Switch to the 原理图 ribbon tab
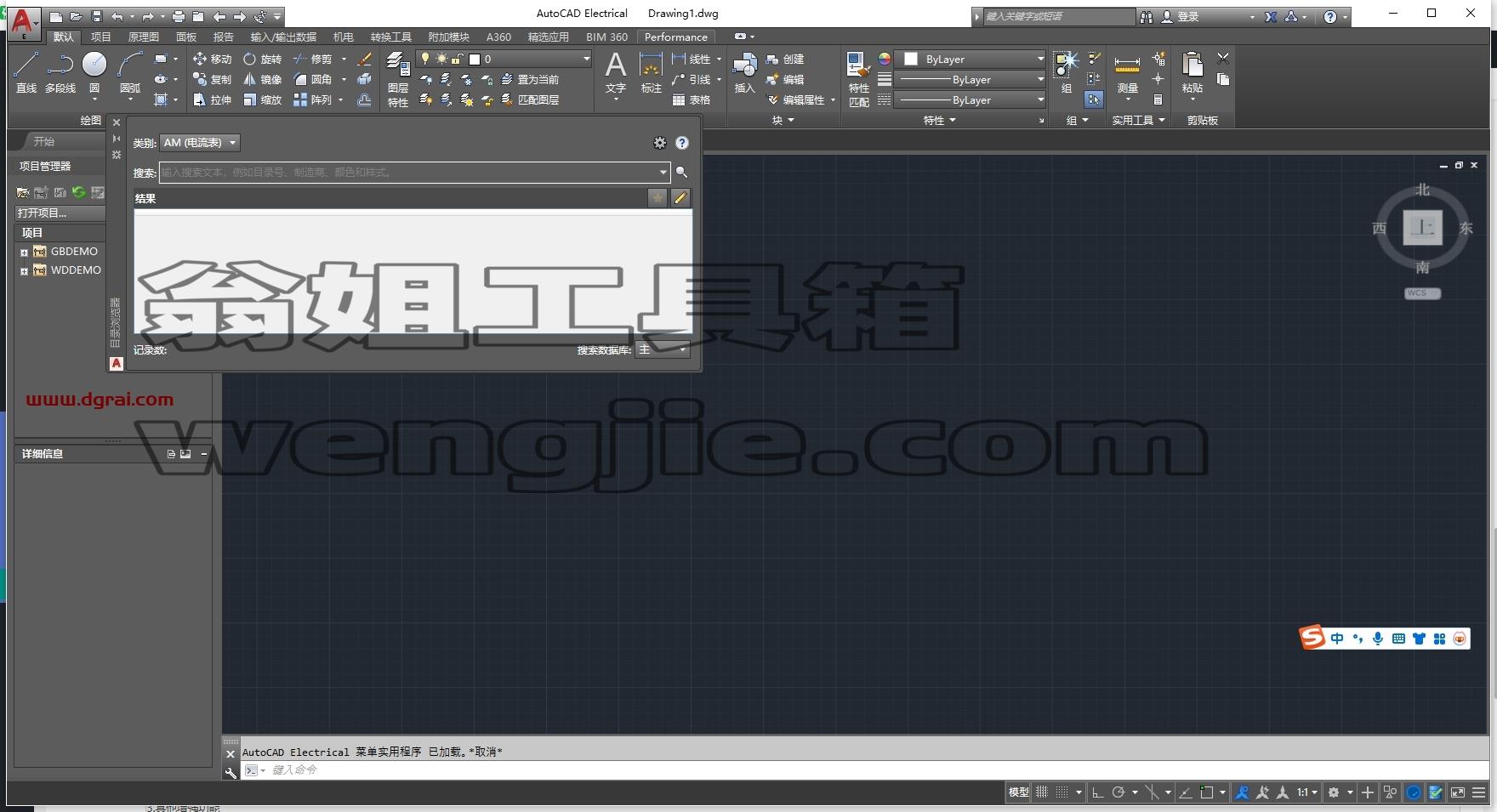1497x812 pixels. click(143, 37)
